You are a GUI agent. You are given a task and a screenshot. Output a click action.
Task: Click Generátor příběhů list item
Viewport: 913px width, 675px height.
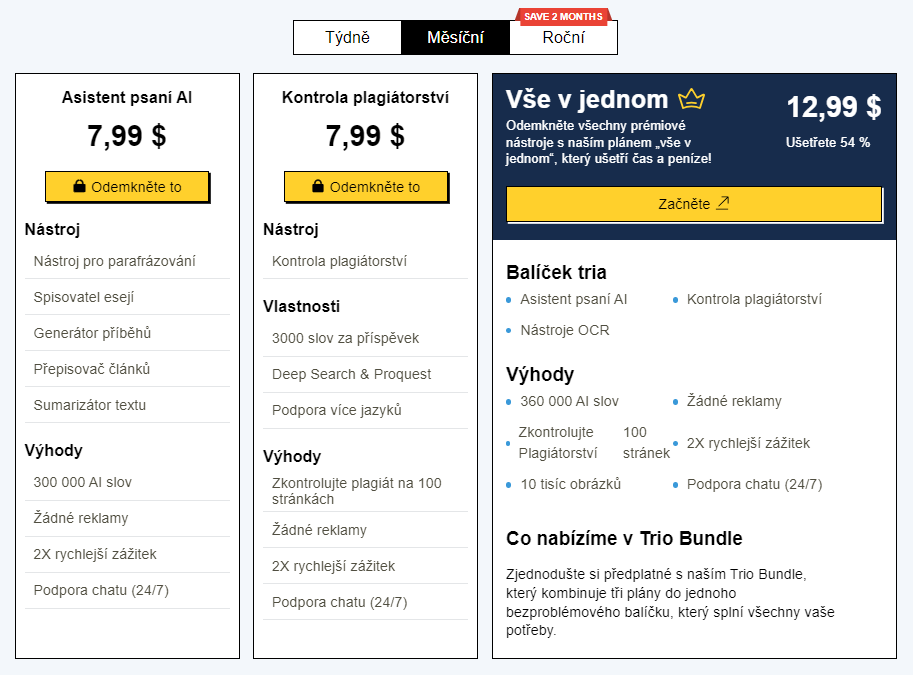pyautogui.click(x=92, y=333)
